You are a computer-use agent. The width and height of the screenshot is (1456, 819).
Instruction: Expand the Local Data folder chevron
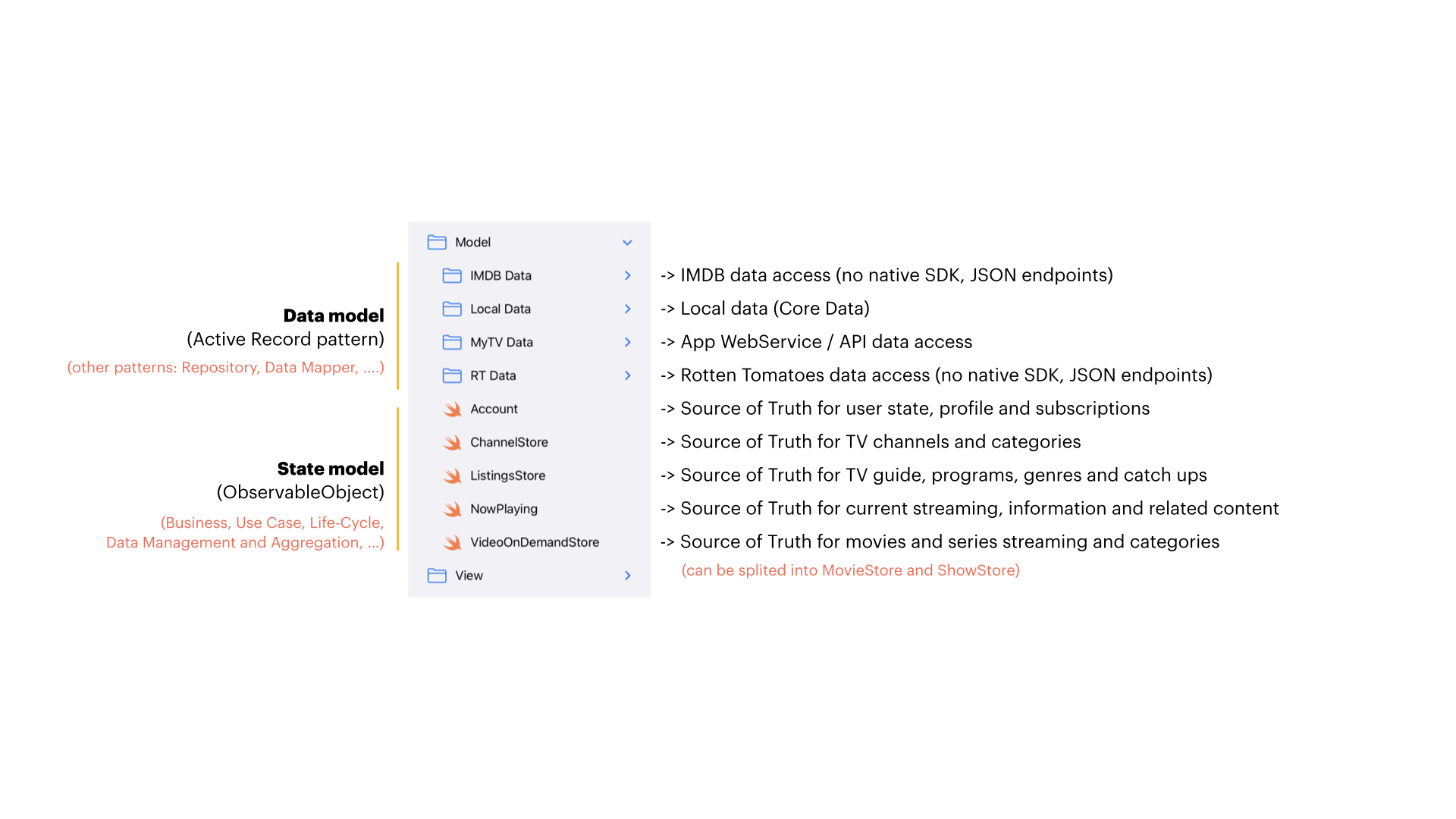tap(628, 309)
